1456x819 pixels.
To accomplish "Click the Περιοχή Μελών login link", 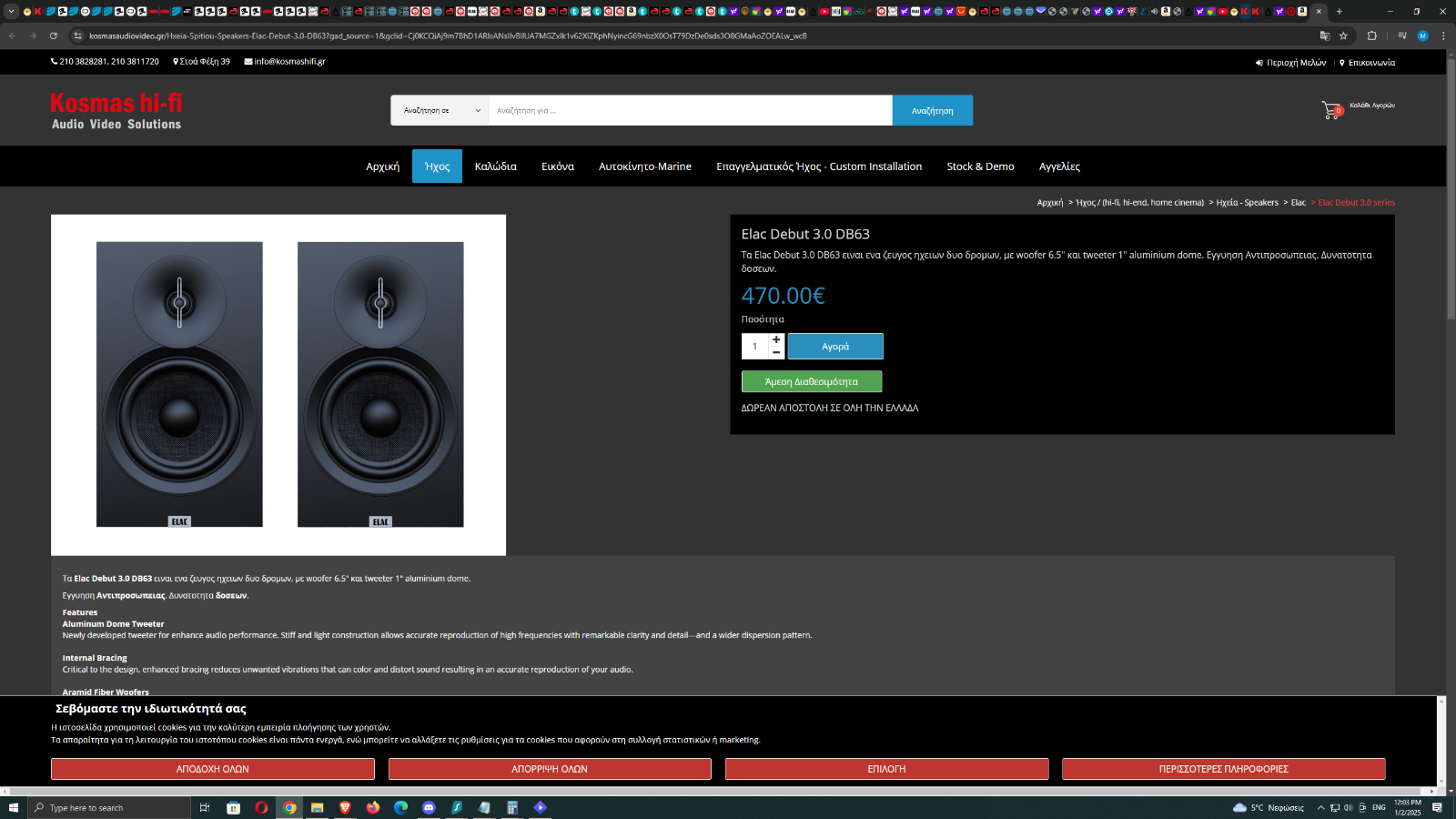I will click(1290, 63).
